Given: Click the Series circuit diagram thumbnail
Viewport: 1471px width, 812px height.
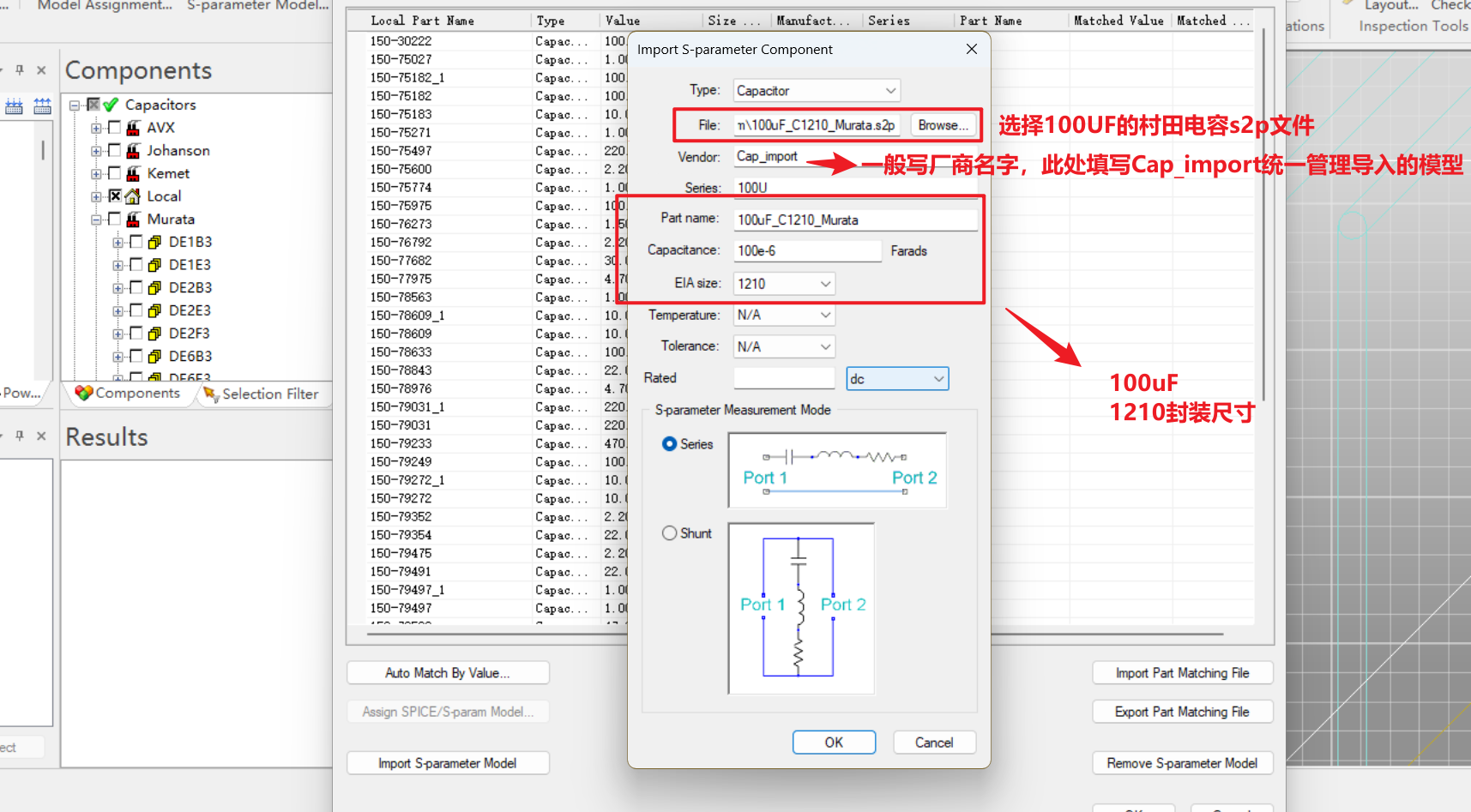Looking at the screenshot, I should 837,470.
